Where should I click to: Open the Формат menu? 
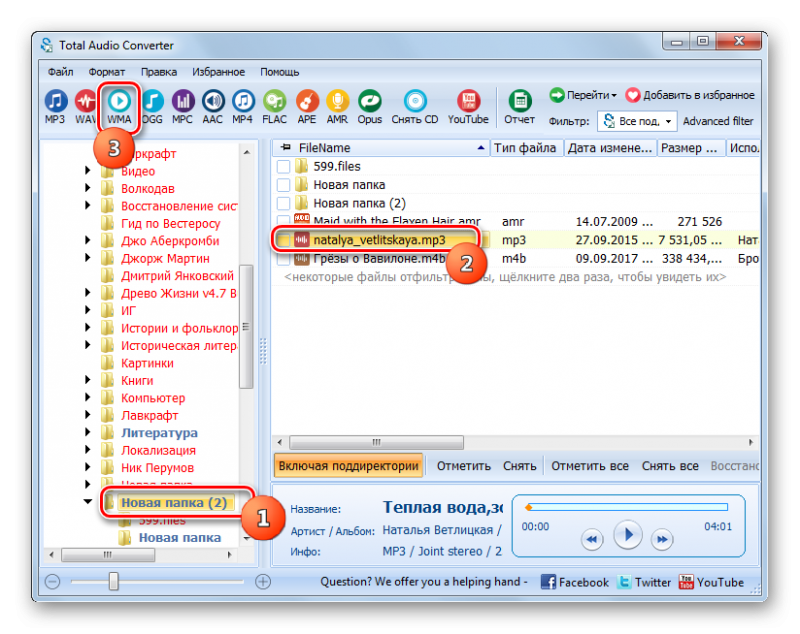pyautogui.click(x=106, y=72)
